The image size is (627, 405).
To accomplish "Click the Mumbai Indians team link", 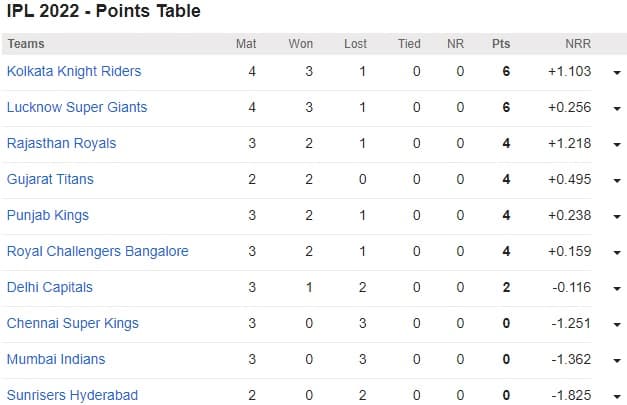I will tap(56, 360).
